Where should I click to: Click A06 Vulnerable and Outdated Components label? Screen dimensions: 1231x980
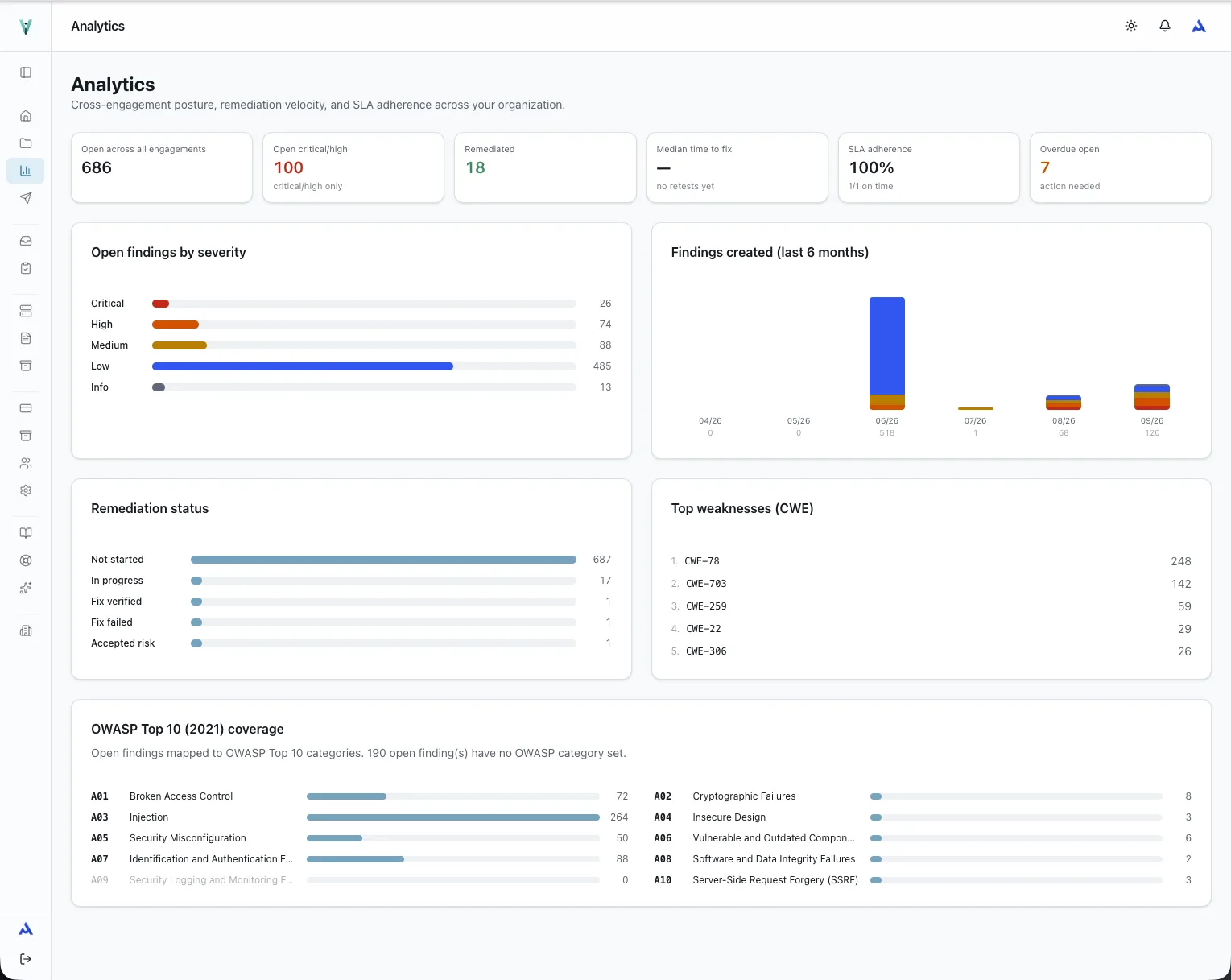click(x=774, y=838)
